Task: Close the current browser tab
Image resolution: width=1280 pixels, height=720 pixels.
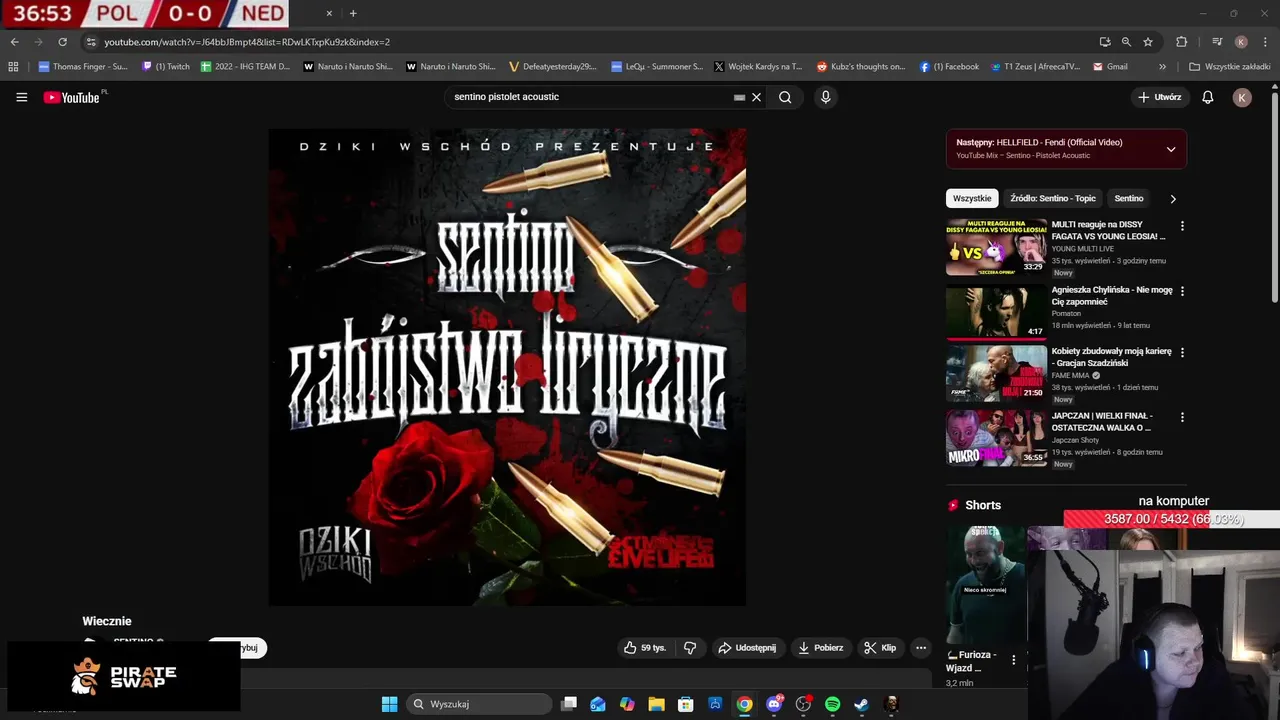Action: 329,13
